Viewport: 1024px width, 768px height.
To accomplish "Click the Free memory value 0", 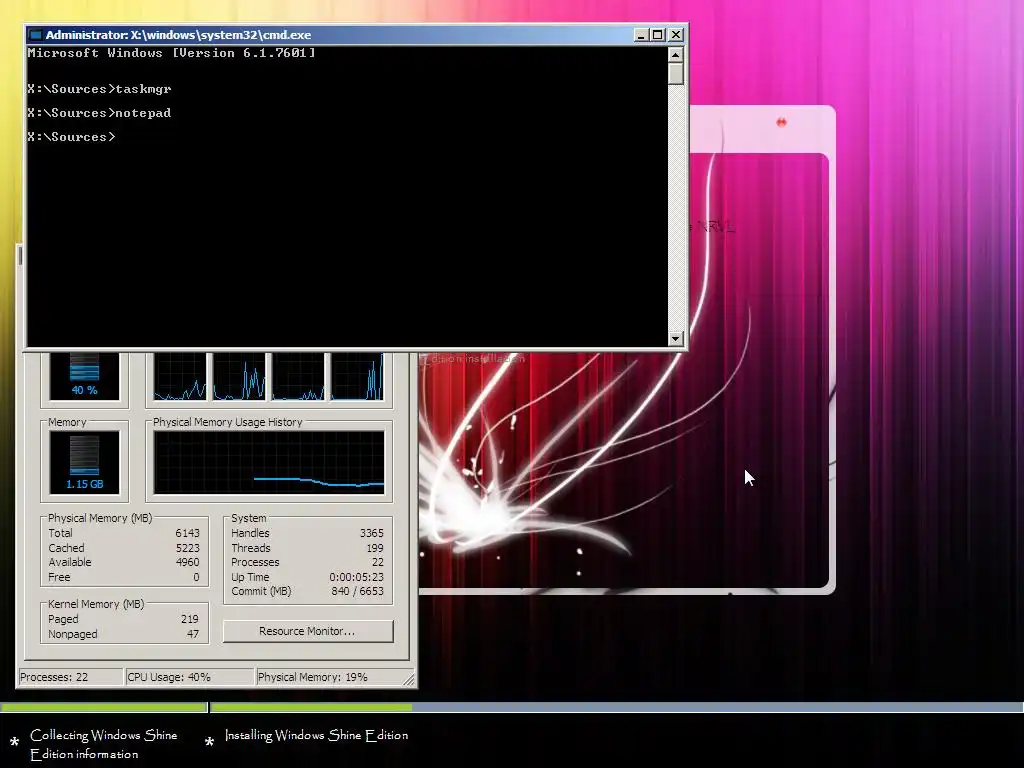I will point(196,577).
